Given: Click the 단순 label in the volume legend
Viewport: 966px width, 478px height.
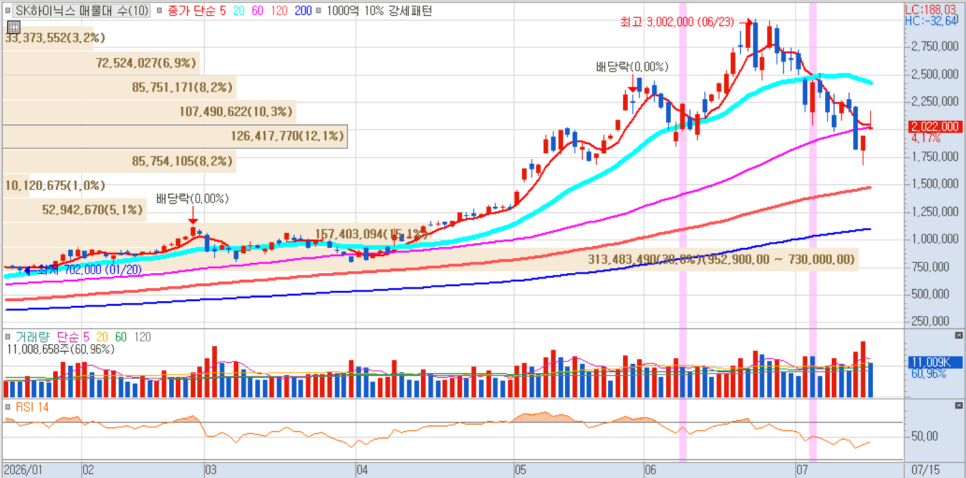Looking at the screenshot, I should tap(68, 336).
